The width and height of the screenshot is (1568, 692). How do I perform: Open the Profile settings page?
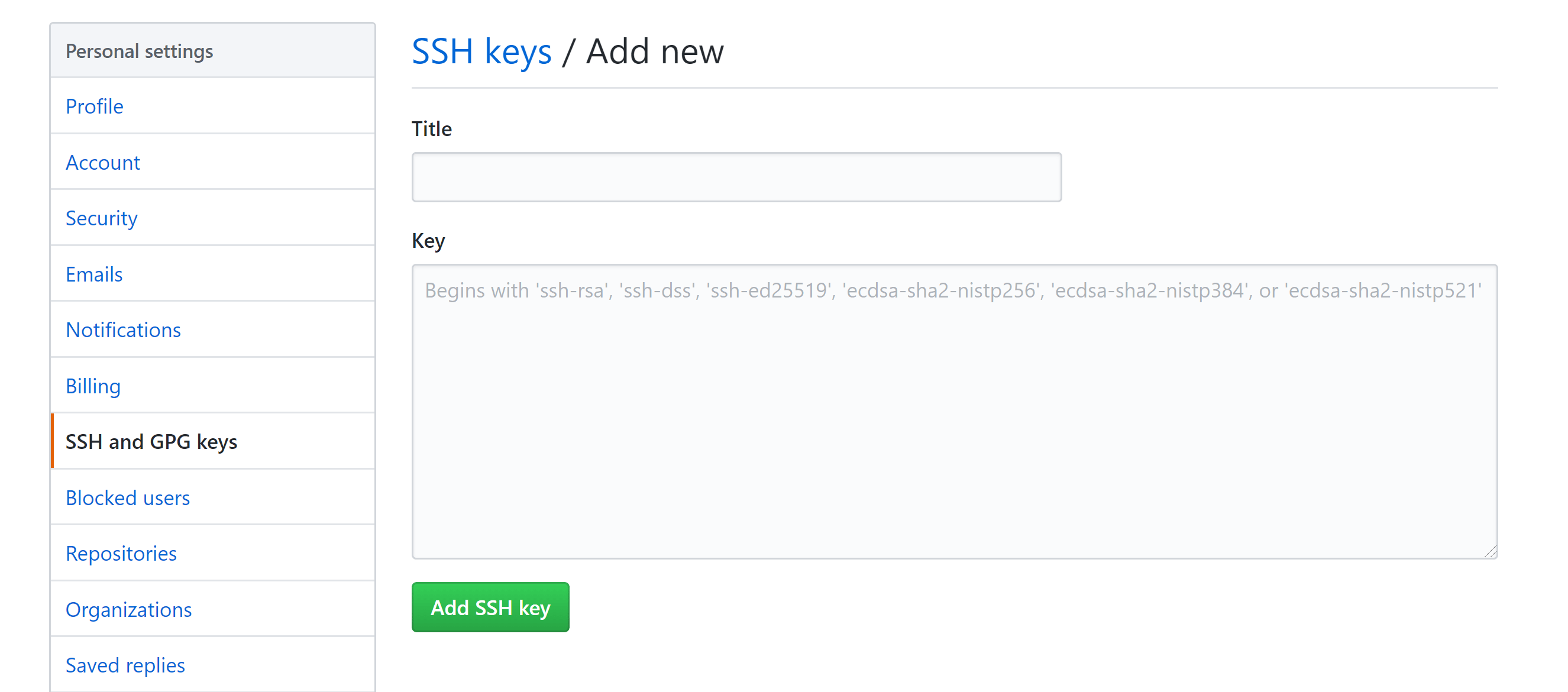tap(93, 106)
